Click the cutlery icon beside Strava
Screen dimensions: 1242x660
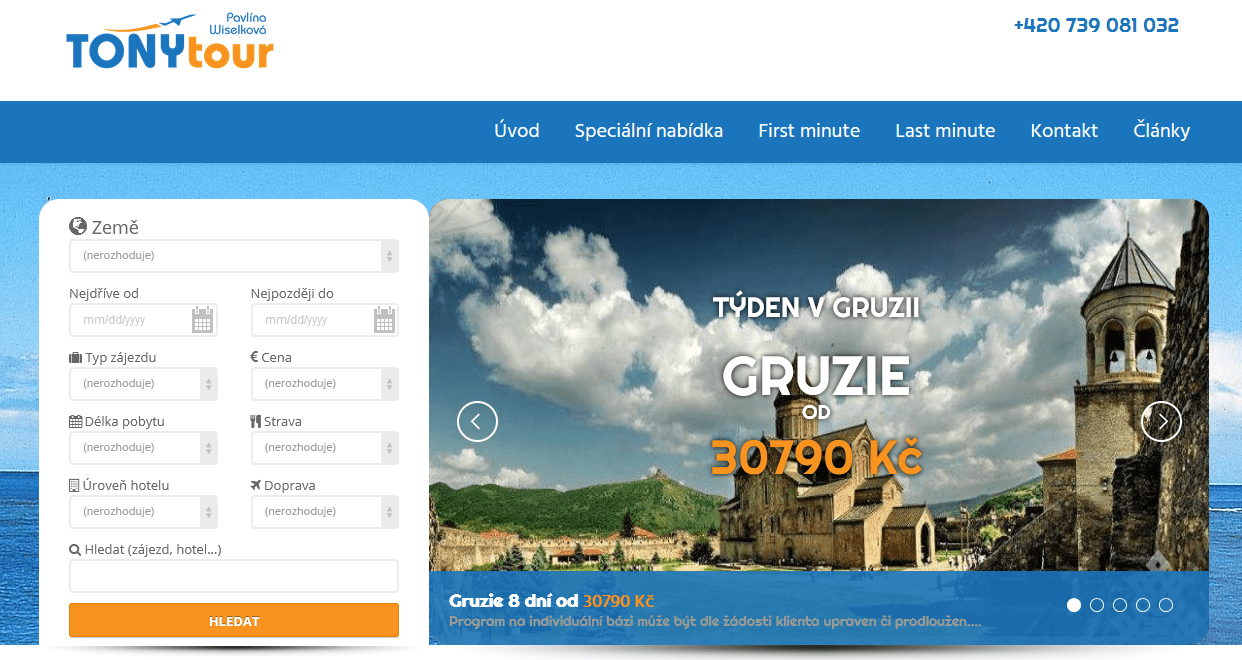(255, 421)
